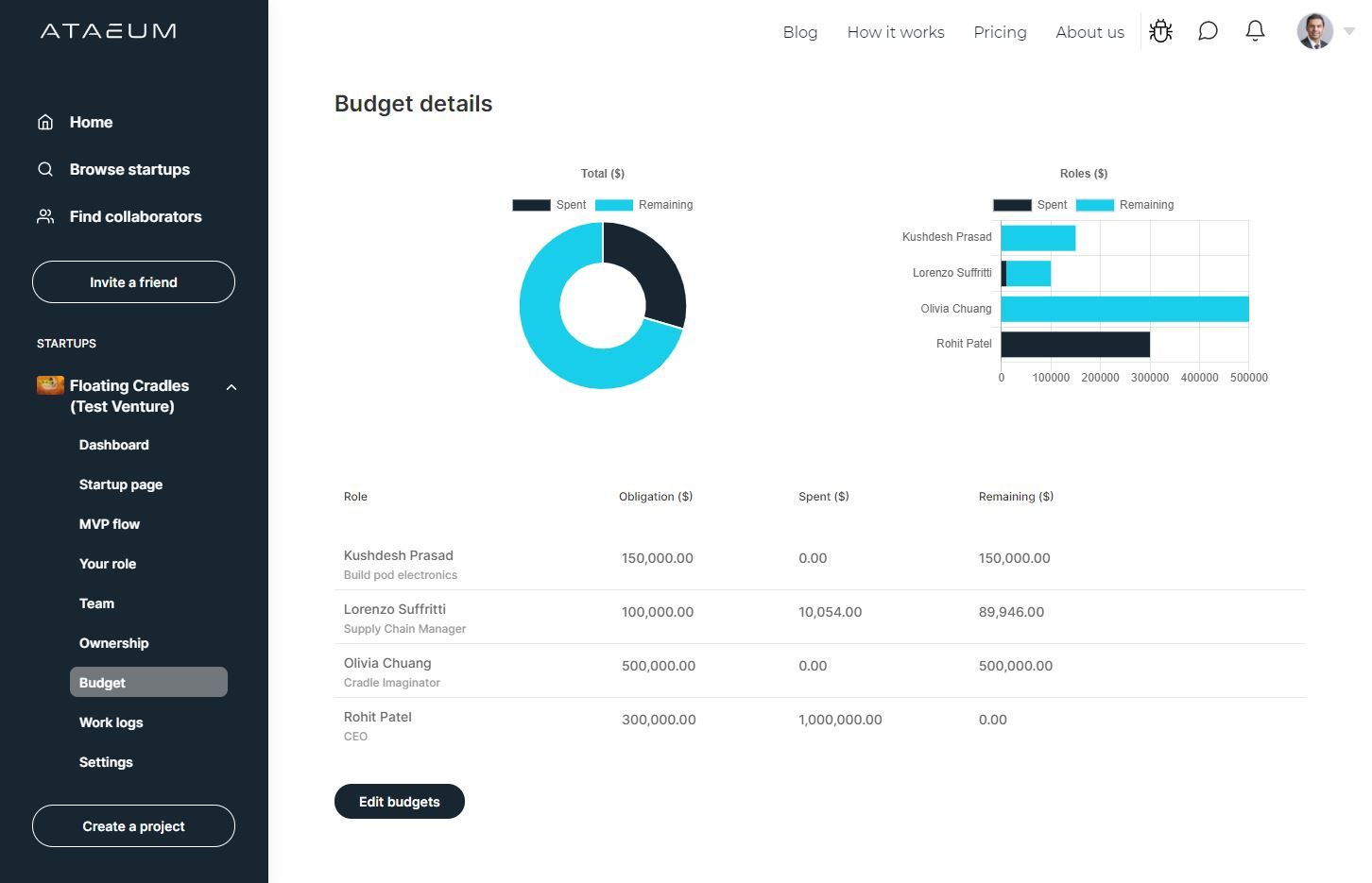Click the Find collaborators people icon
Image resolution: width=1372 pixels, height=883 pixels.
tap(45, 216)
